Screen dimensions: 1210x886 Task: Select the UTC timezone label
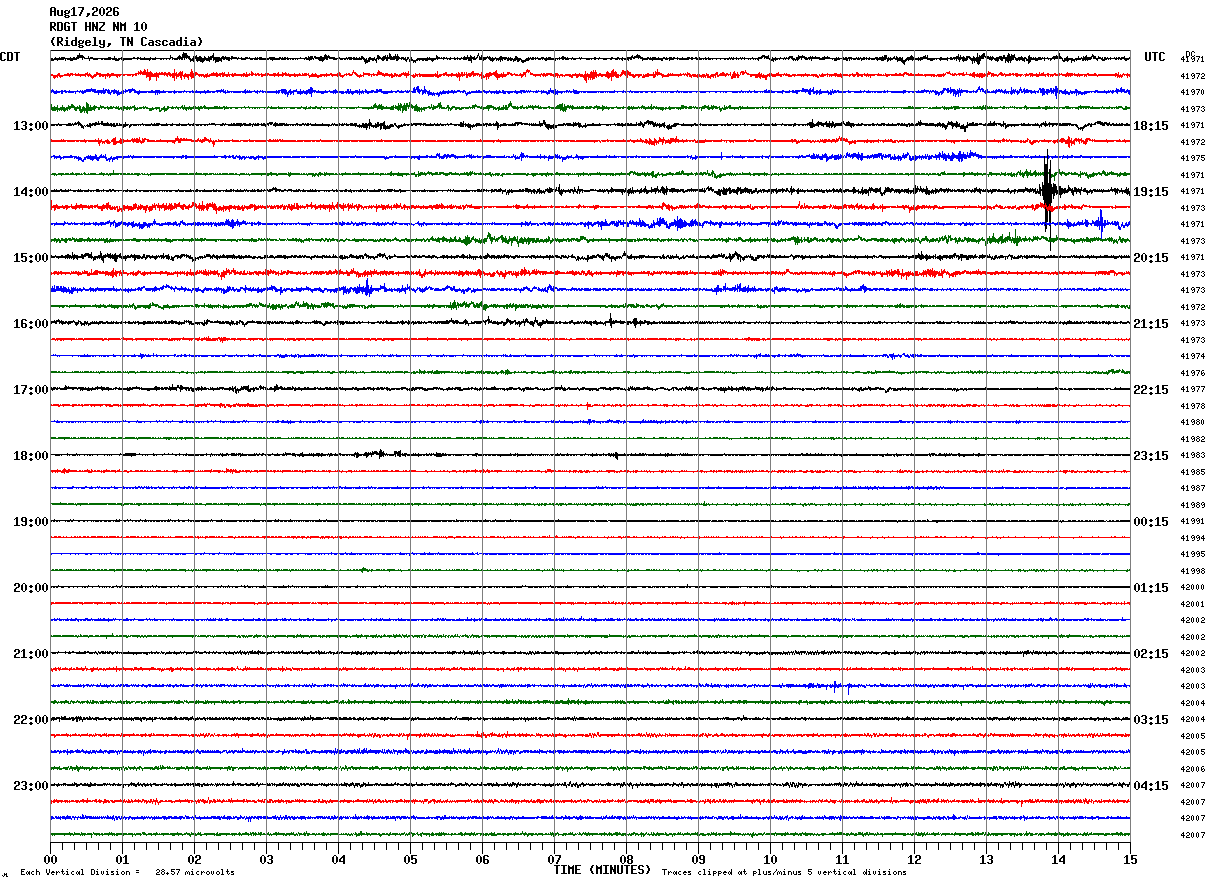pos(1155,57)
